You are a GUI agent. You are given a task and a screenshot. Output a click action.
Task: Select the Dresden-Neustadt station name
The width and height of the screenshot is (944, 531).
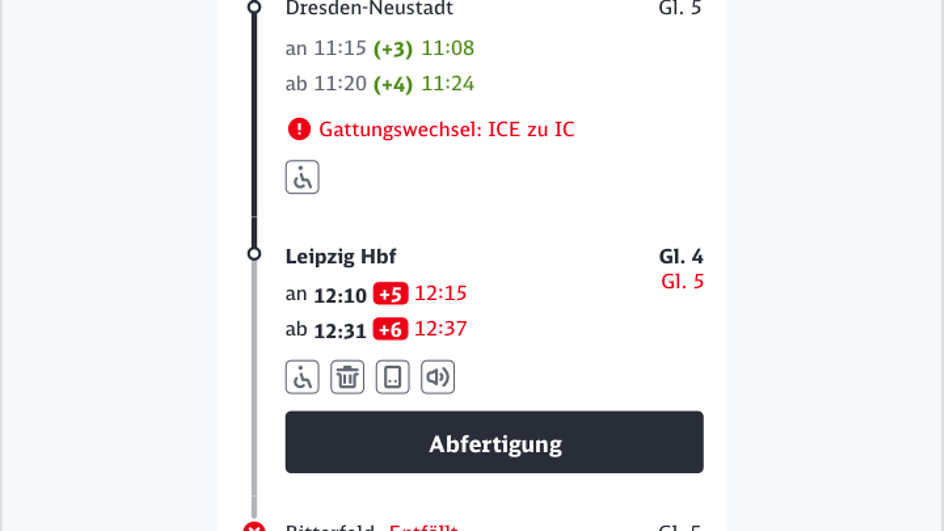point(369,9)
